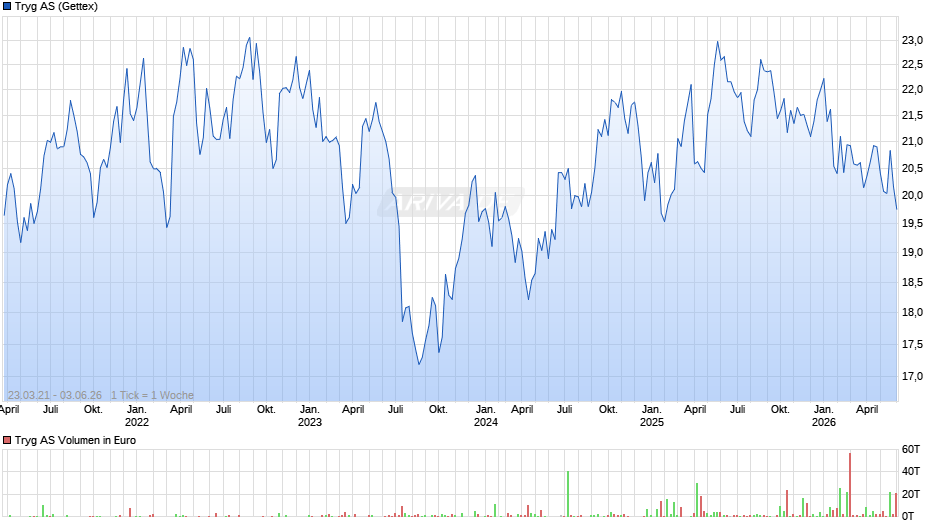The image size is (940, 526).
Task: Click the 'Jan. 2022' time axis label
Action: pos(137,416)
